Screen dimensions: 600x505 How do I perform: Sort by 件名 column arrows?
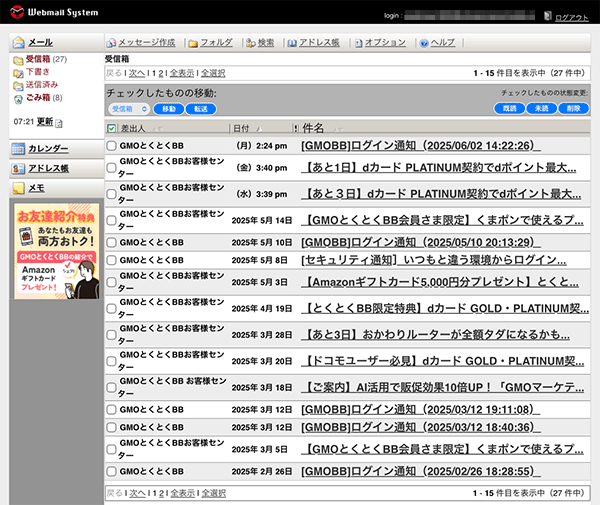click(338, 129)
